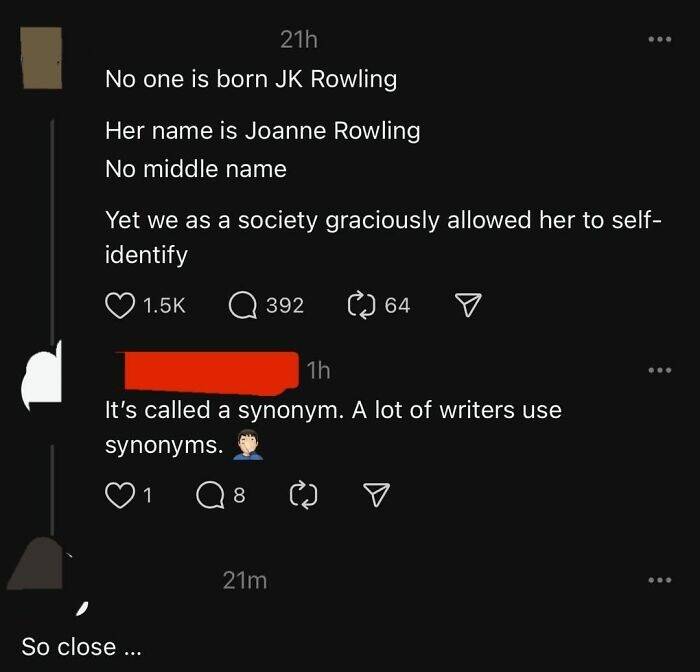Like the synonym reply heart icon
This screenshot has width=700, height=672.
coord(120,495)
